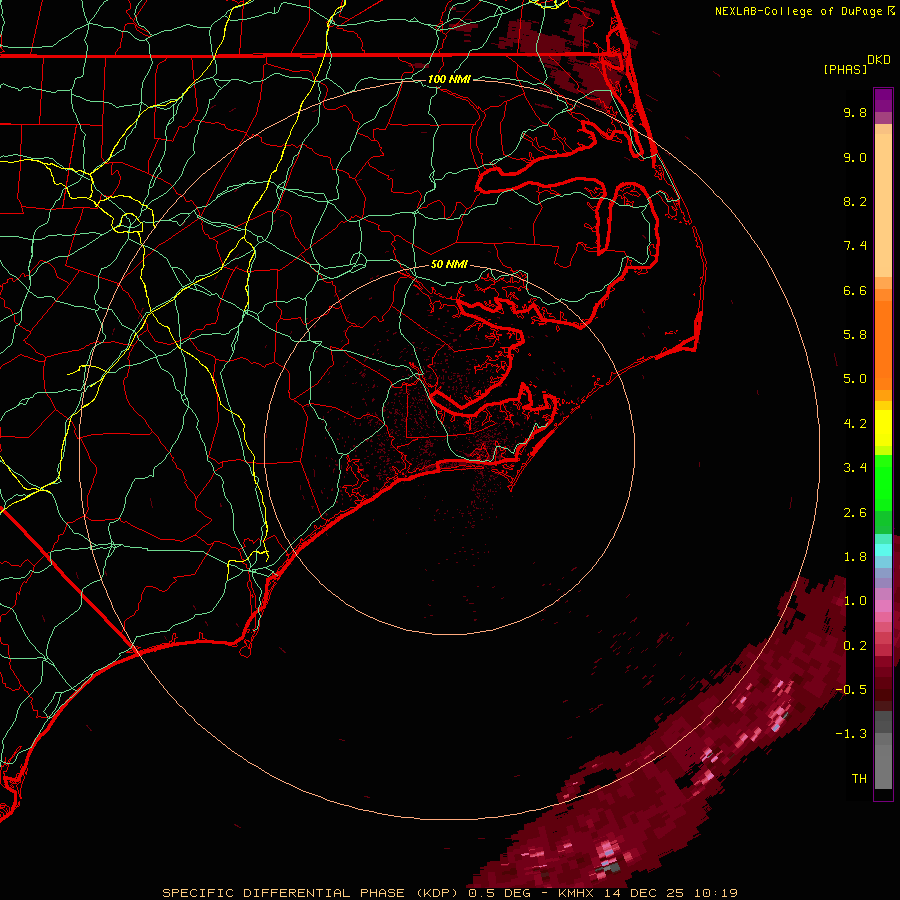Screen dimensions: 900x900
Task: Click the 1.0 scale value
Action: [855, 601]
